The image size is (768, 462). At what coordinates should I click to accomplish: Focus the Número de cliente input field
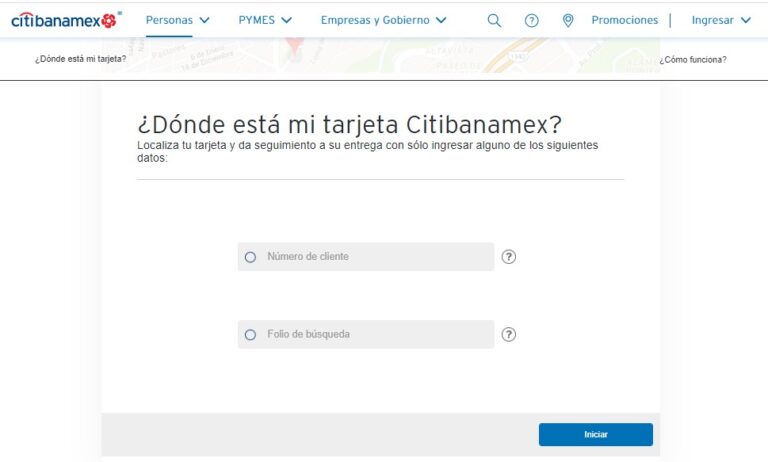coord(366,257)
